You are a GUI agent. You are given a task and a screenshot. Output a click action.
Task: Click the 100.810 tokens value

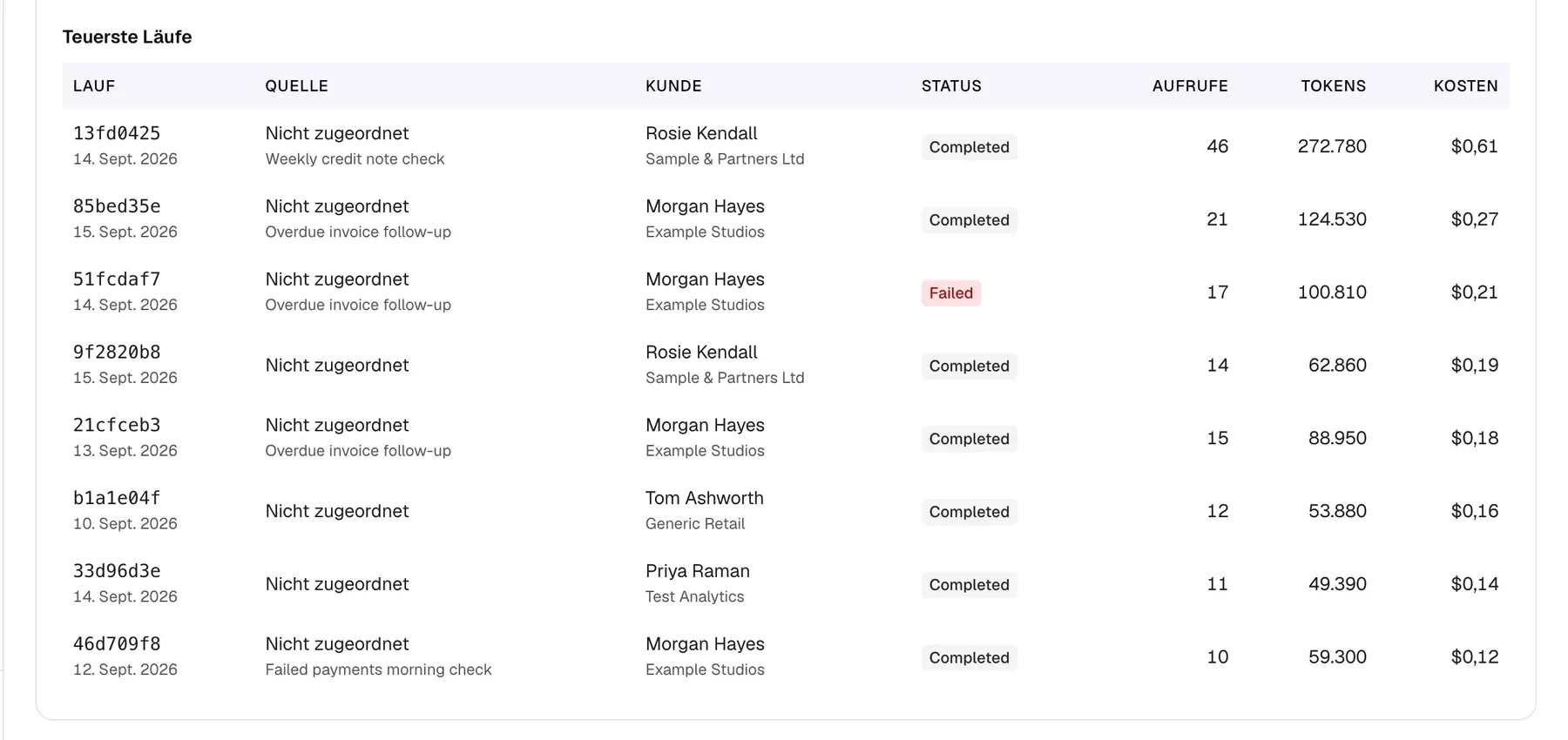[x=1332, y=293]
